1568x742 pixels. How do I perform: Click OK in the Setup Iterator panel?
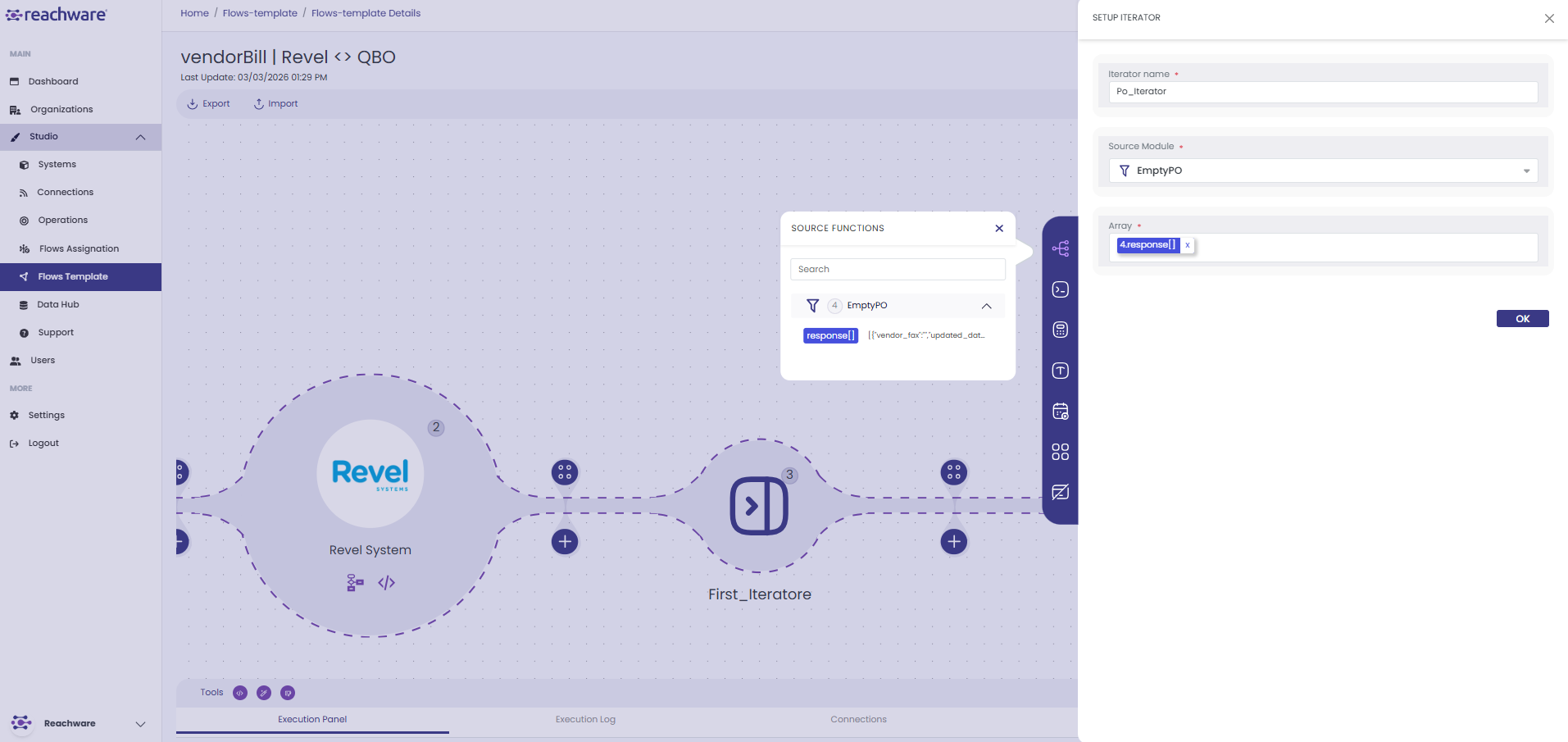[1522, 319]
